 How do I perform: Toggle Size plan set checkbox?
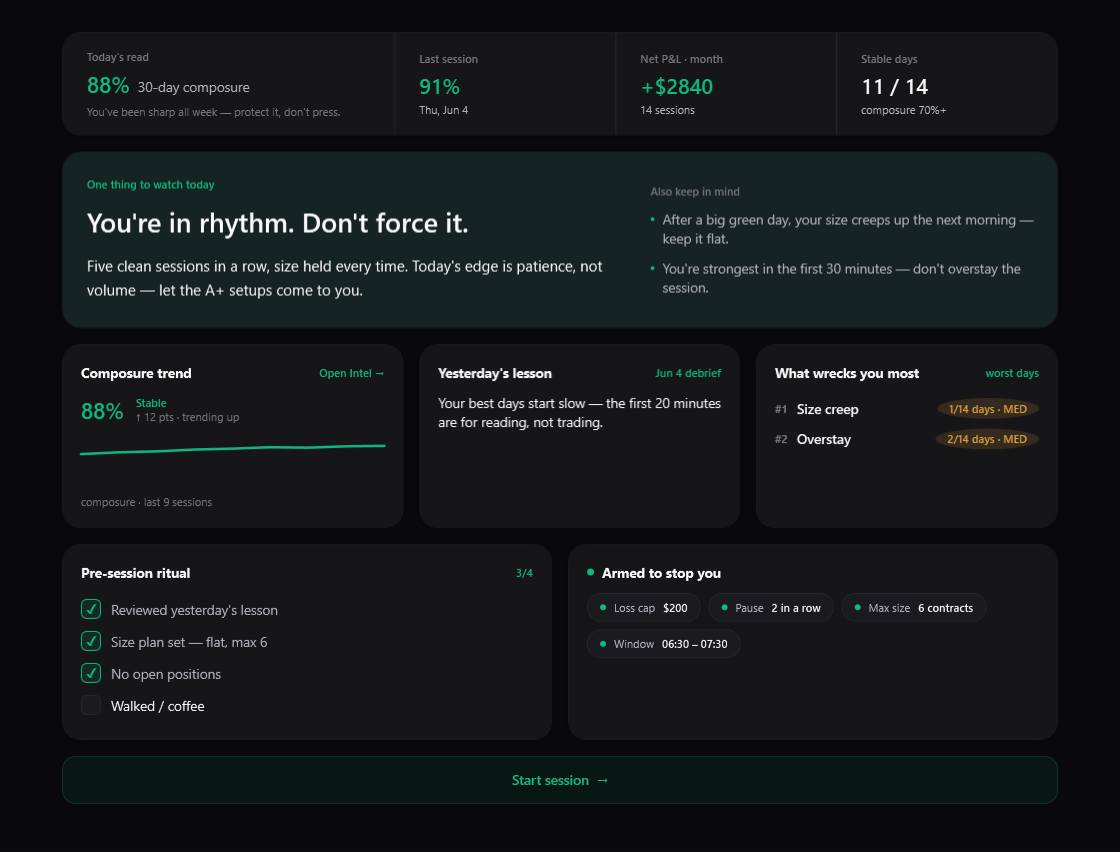point(91,641)
